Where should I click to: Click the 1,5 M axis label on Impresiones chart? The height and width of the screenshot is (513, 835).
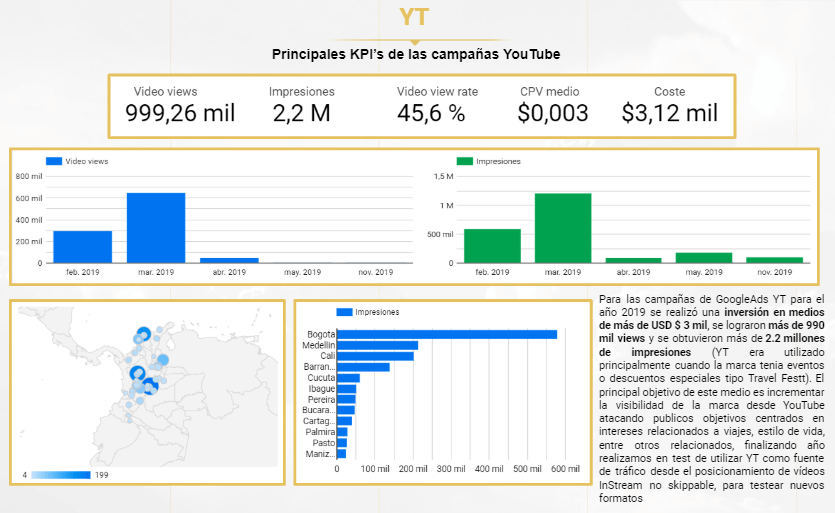point(443,176)
